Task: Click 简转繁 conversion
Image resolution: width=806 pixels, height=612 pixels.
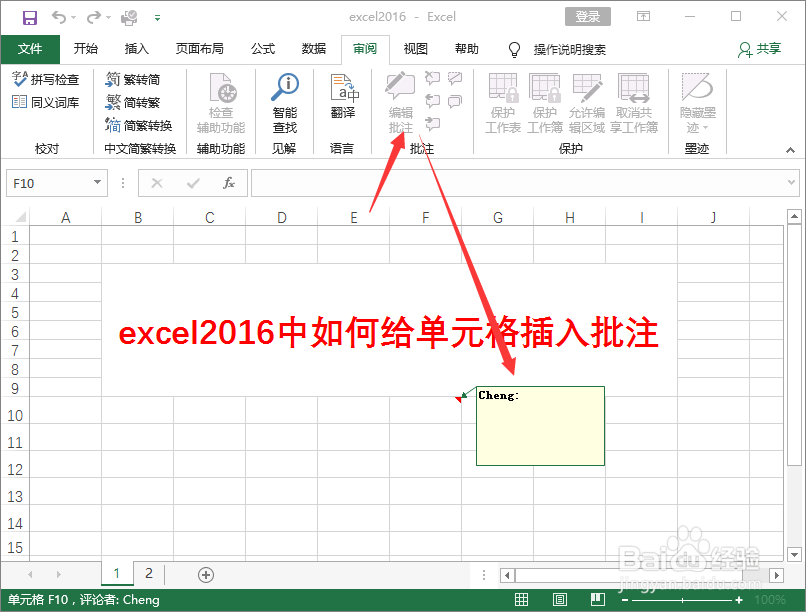Action: 133,102
